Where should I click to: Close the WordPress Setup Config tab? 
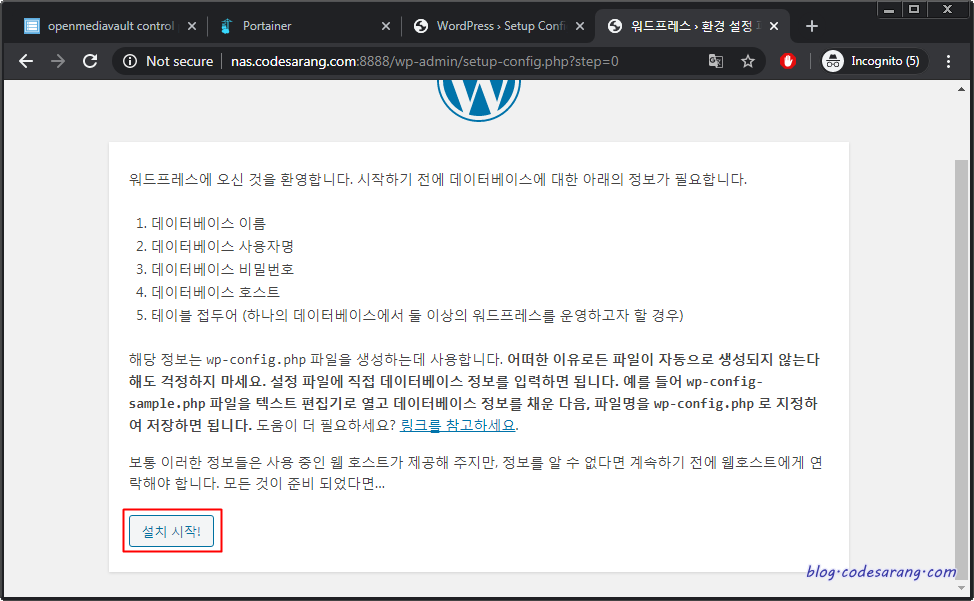click(x=580, y=26)
